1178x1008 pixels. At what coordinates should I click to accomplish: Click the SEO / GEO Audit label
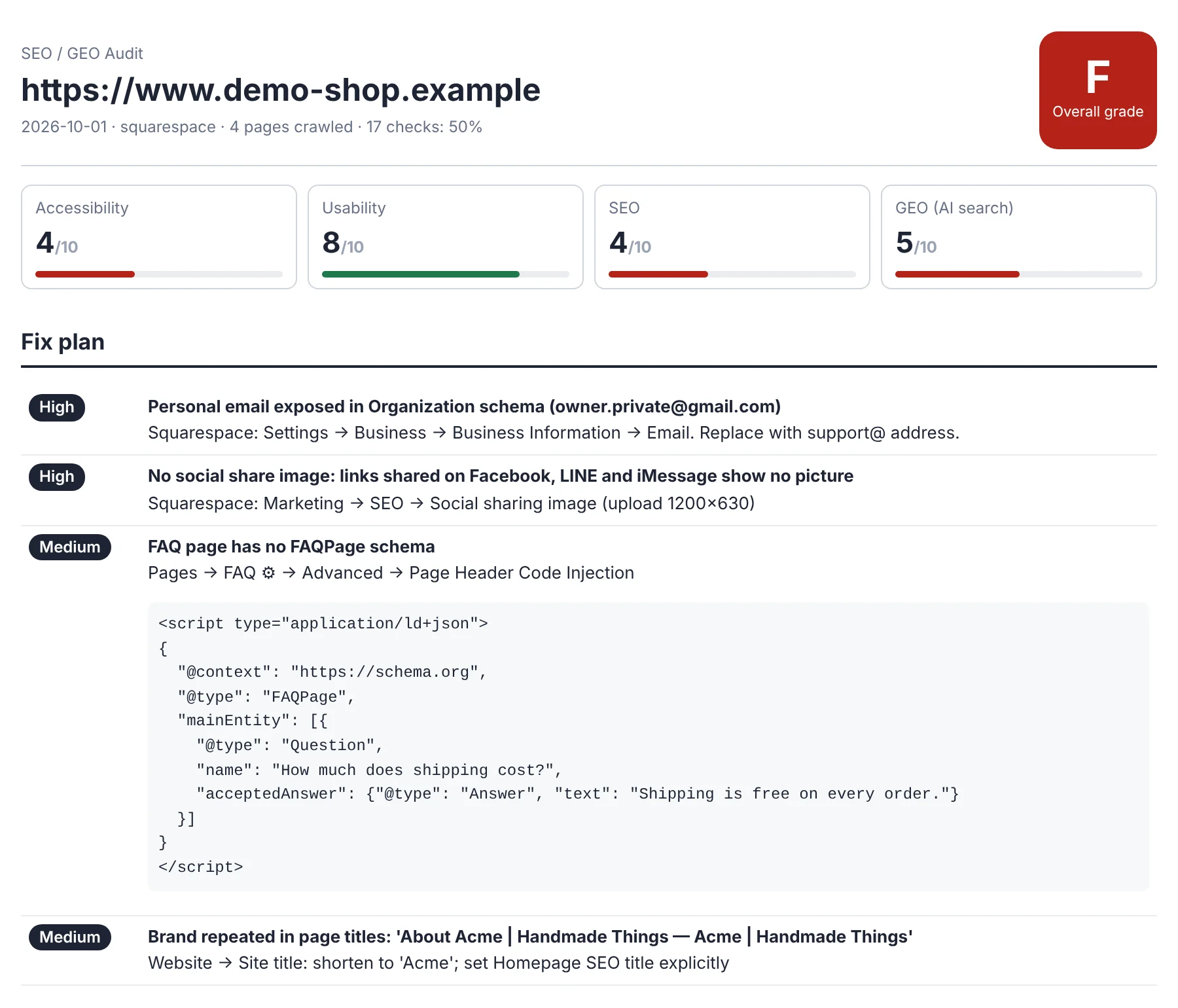coord(82,54)
